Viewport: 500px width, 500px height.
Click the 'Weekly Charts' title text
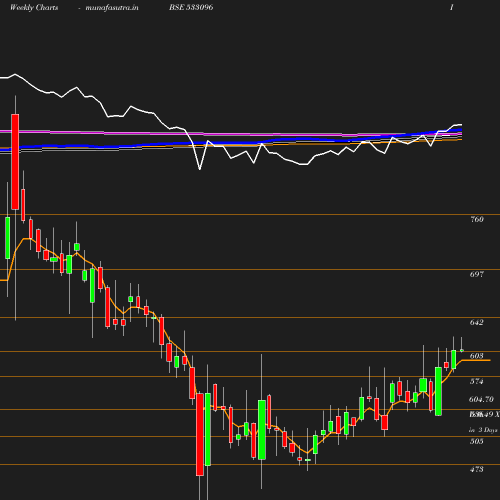(x=34, y=7)
